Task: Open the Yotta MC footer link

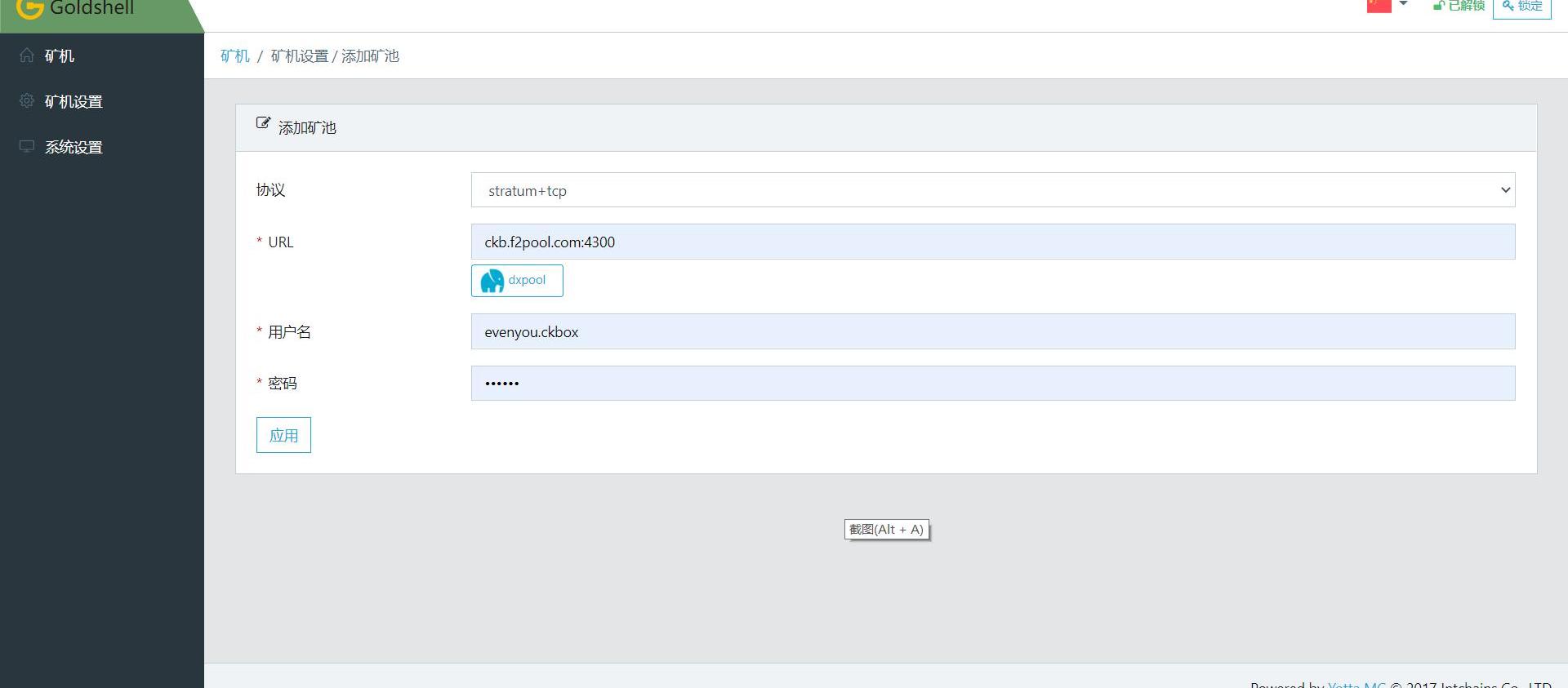Action: tap(1356, 684)
